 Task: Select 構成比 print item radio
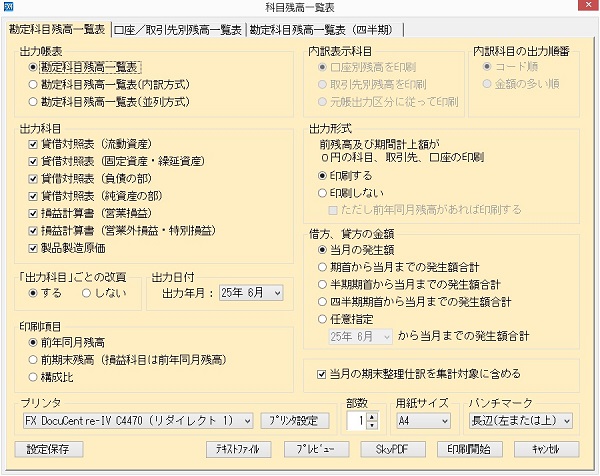(33, 377)
